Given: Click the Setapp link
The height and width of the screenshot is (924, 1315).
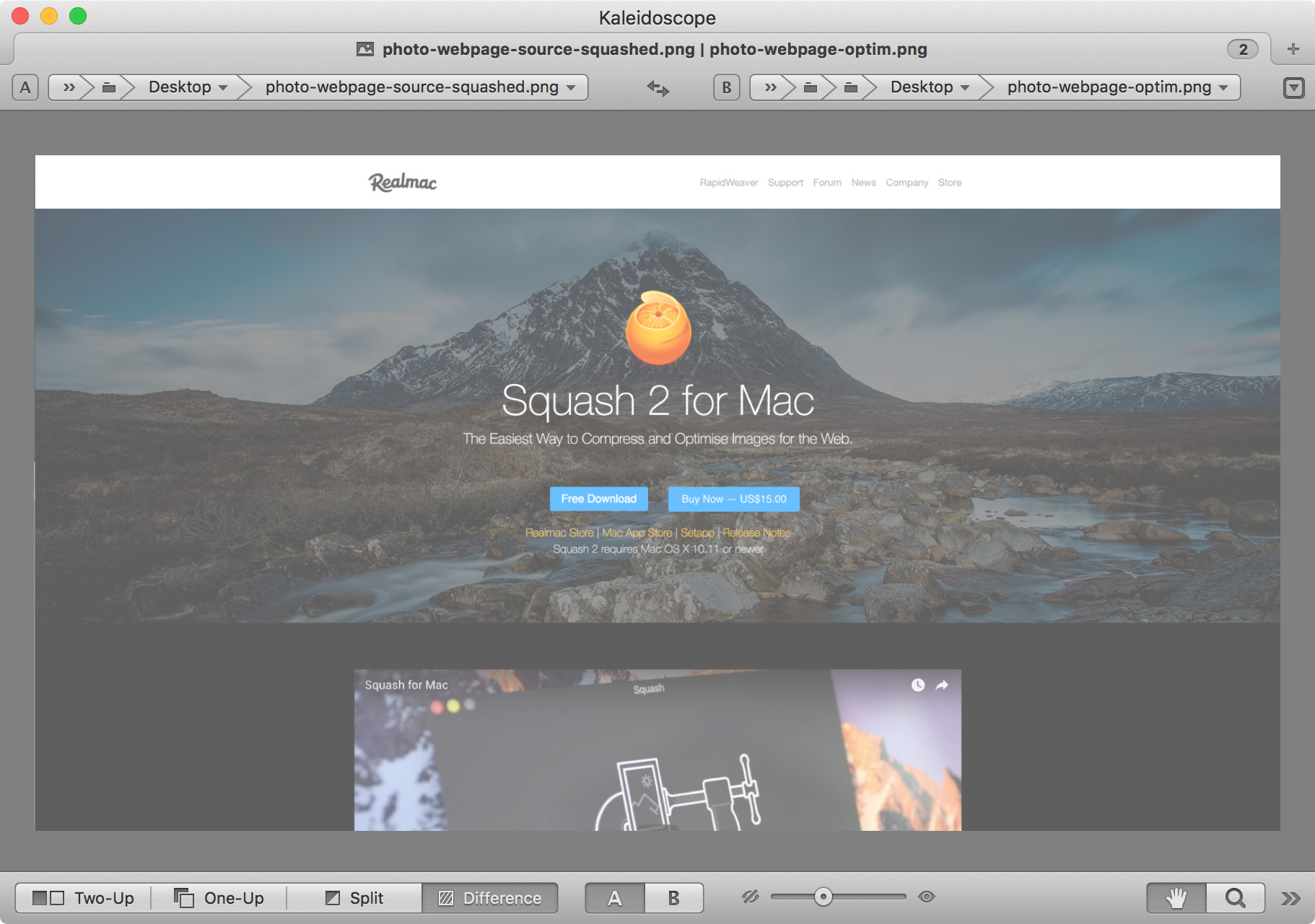Looking at the screenshot, I should (x=697, y=533).
